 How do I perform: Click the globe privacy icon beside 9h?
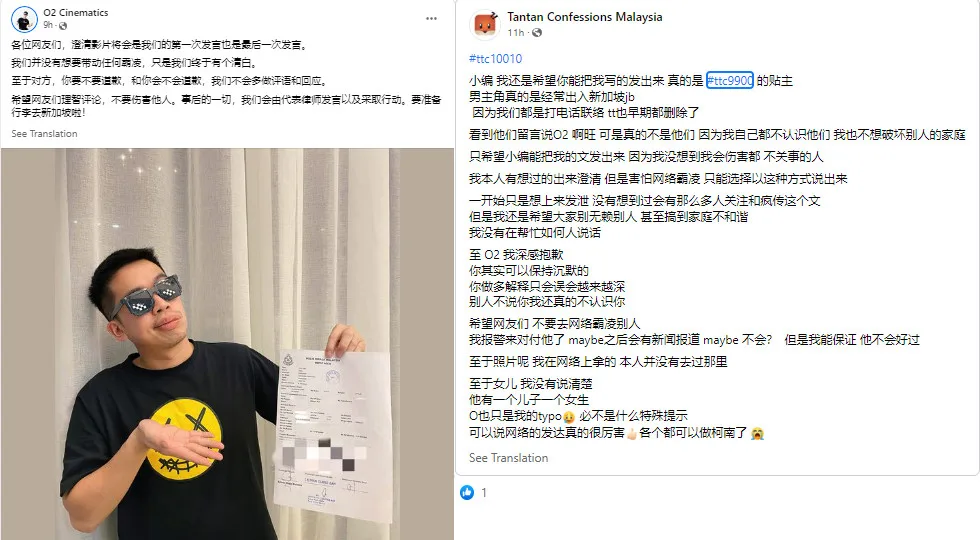pos(62,26)
